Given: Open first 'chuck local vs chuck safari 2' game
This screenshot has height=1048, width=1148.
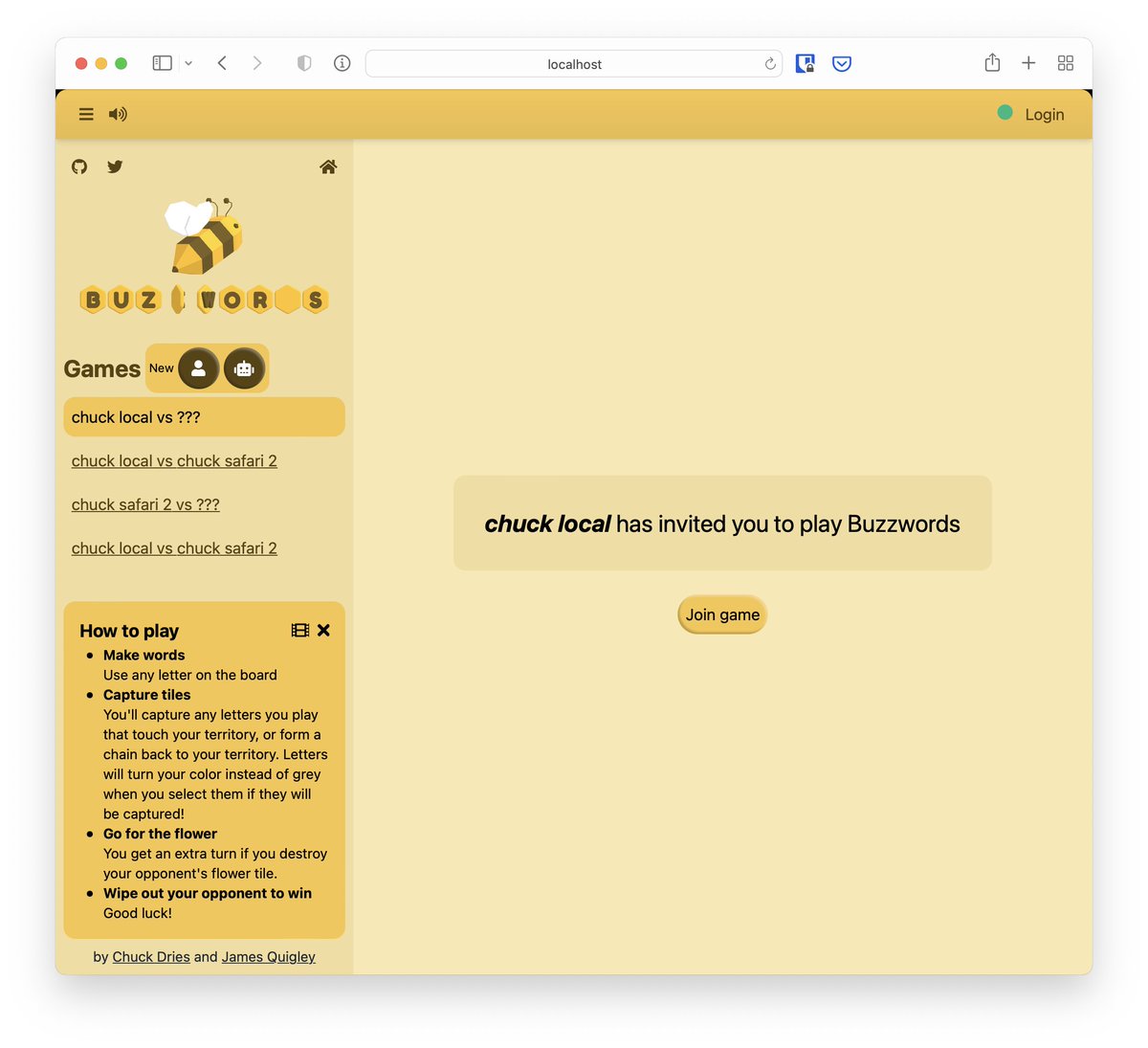Looking at the screenshot, I should coord(174,461).
